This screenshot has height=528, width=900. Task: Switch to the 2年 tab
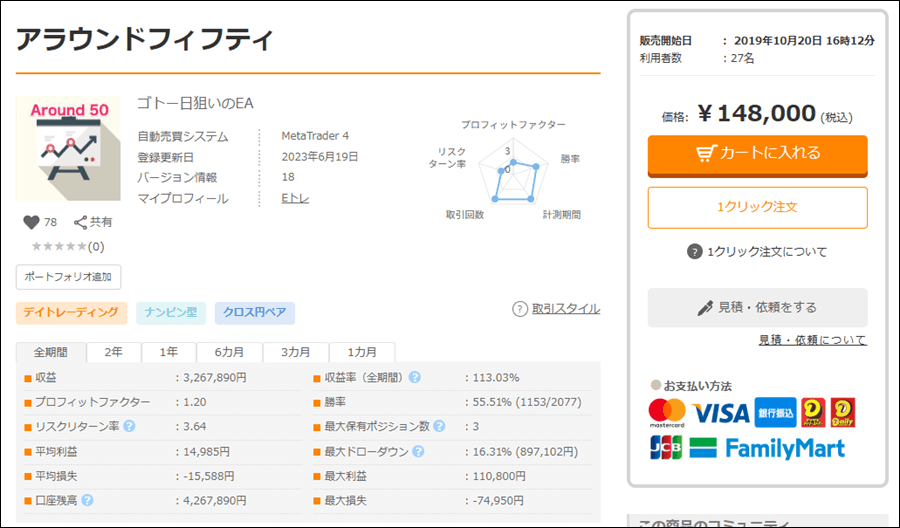[114, 353]
